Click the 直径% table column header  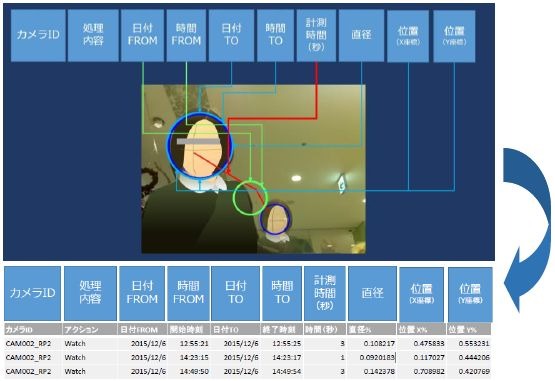pos(372,329)
